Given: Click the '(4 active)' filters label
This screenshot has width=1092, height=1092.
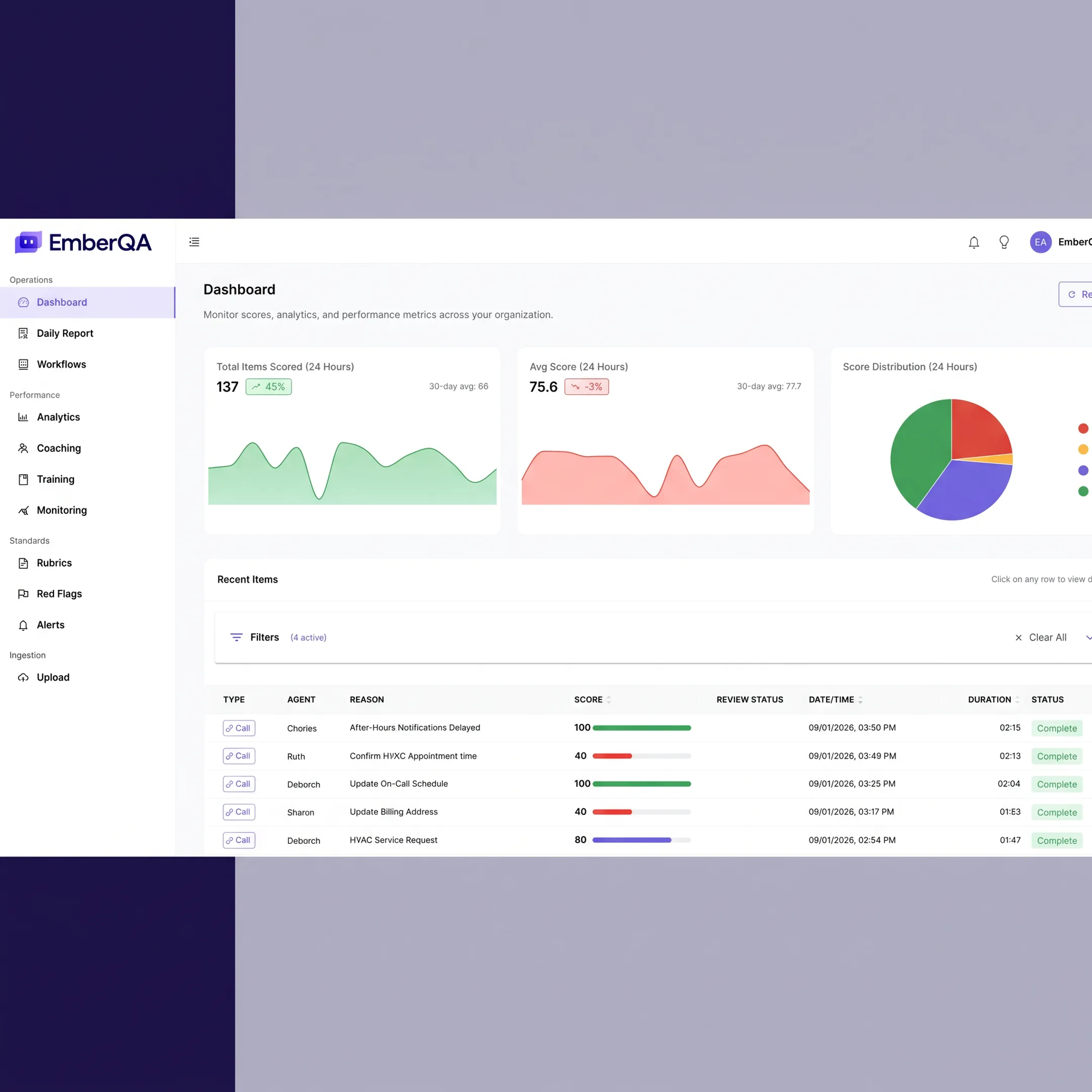Looking at the screenshot, I should (308, 637).
